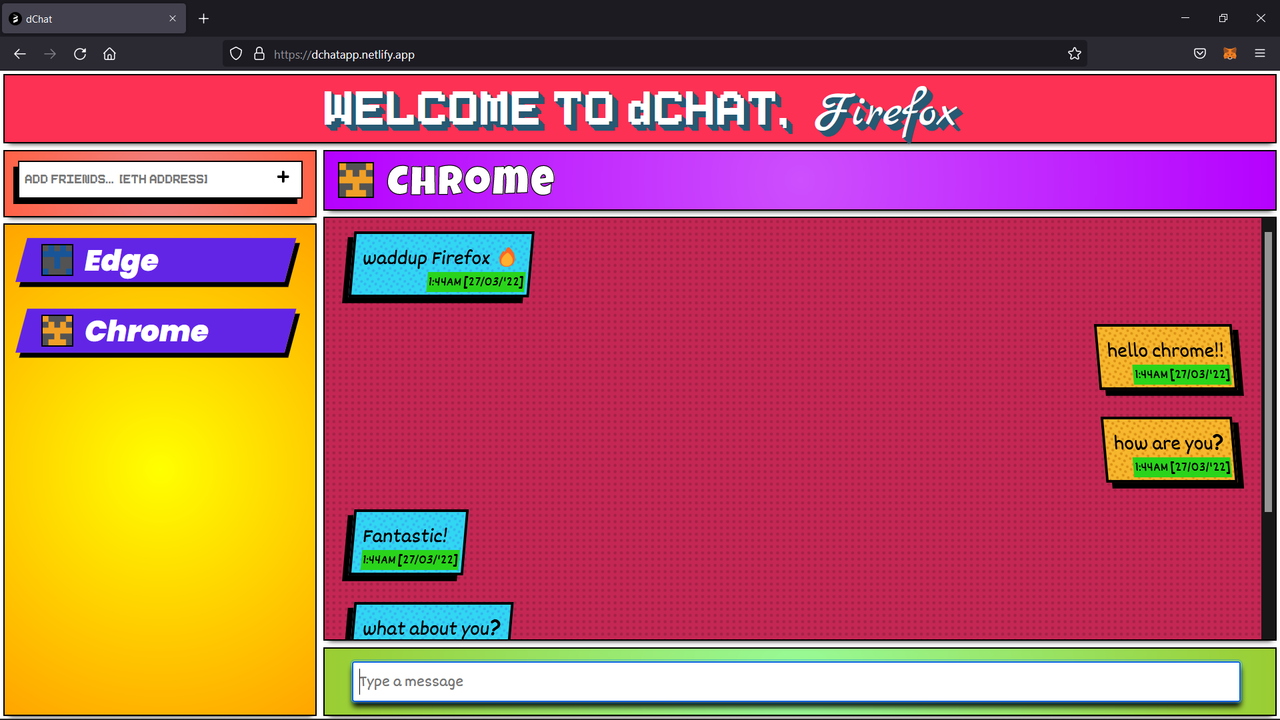Click the Chrome avatar in friends list
Image resolution: width=1280 pixels, height=720 pixels.
coord(57,331)
